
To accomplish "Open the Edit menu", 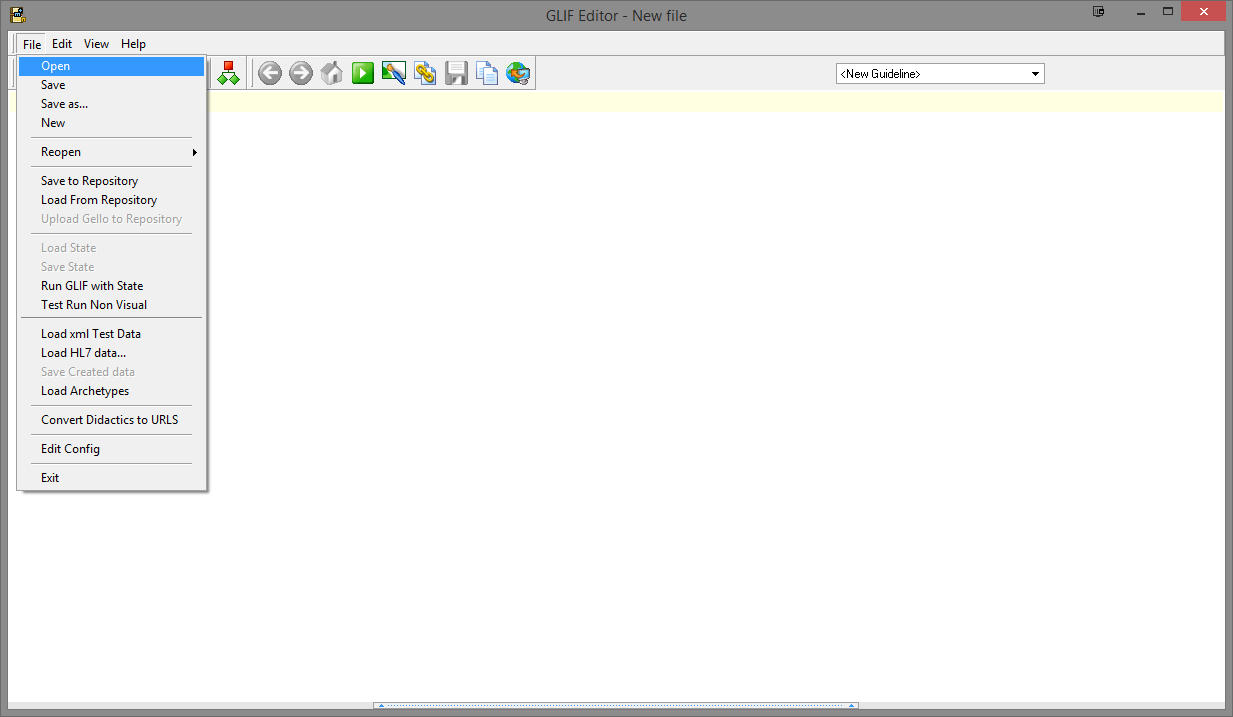I will (62, 44).
